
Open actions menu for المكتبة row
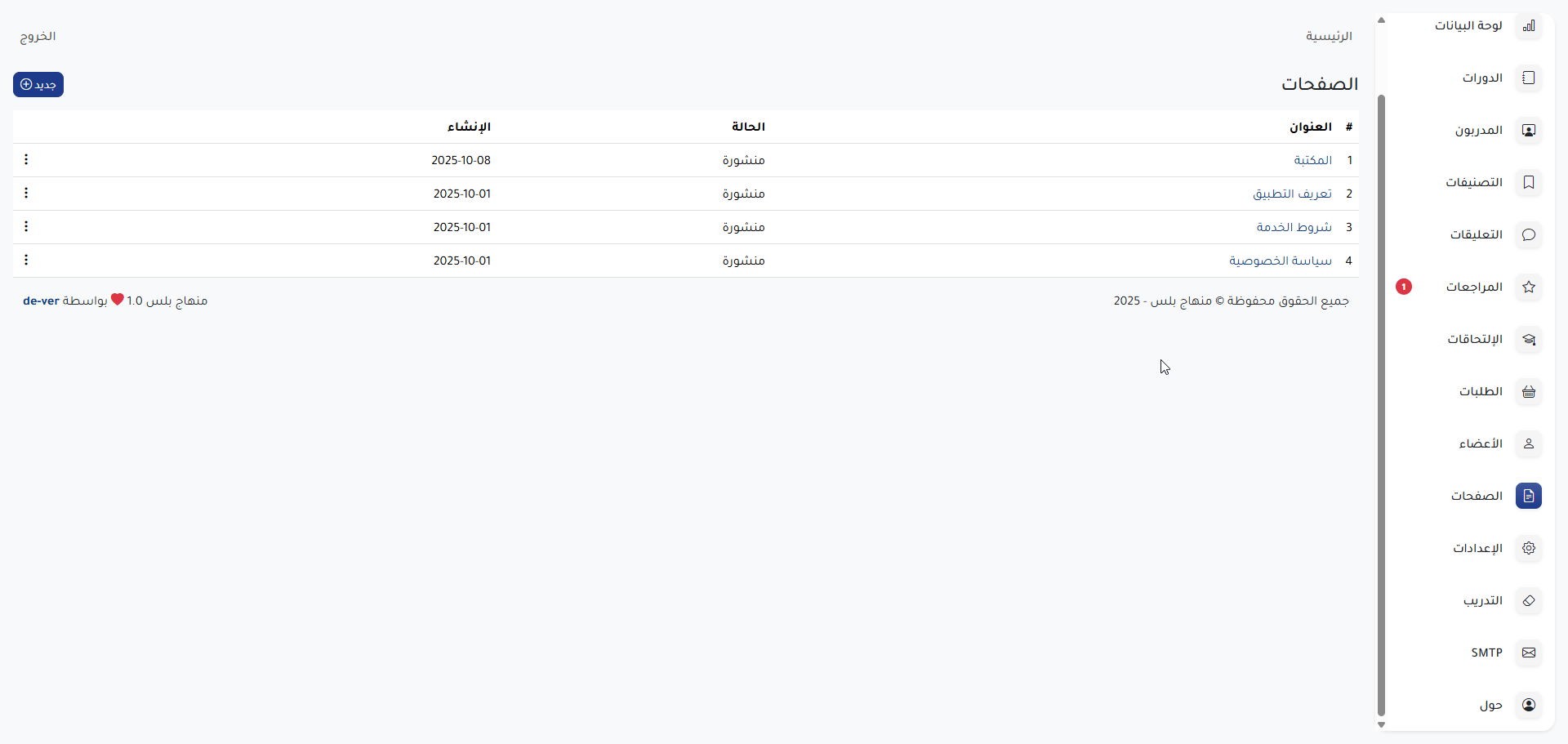pos(26,160)
